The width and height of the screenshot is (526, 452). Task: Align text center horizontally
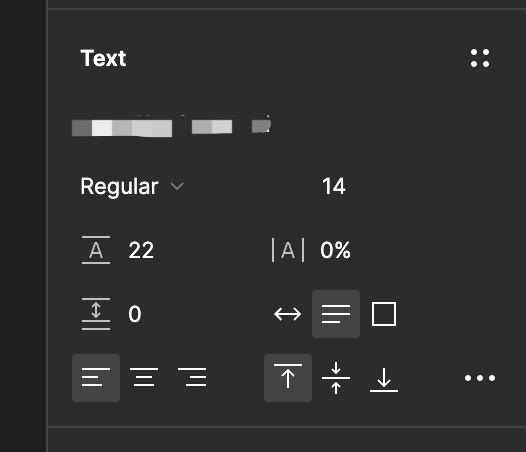click(144, 378)
